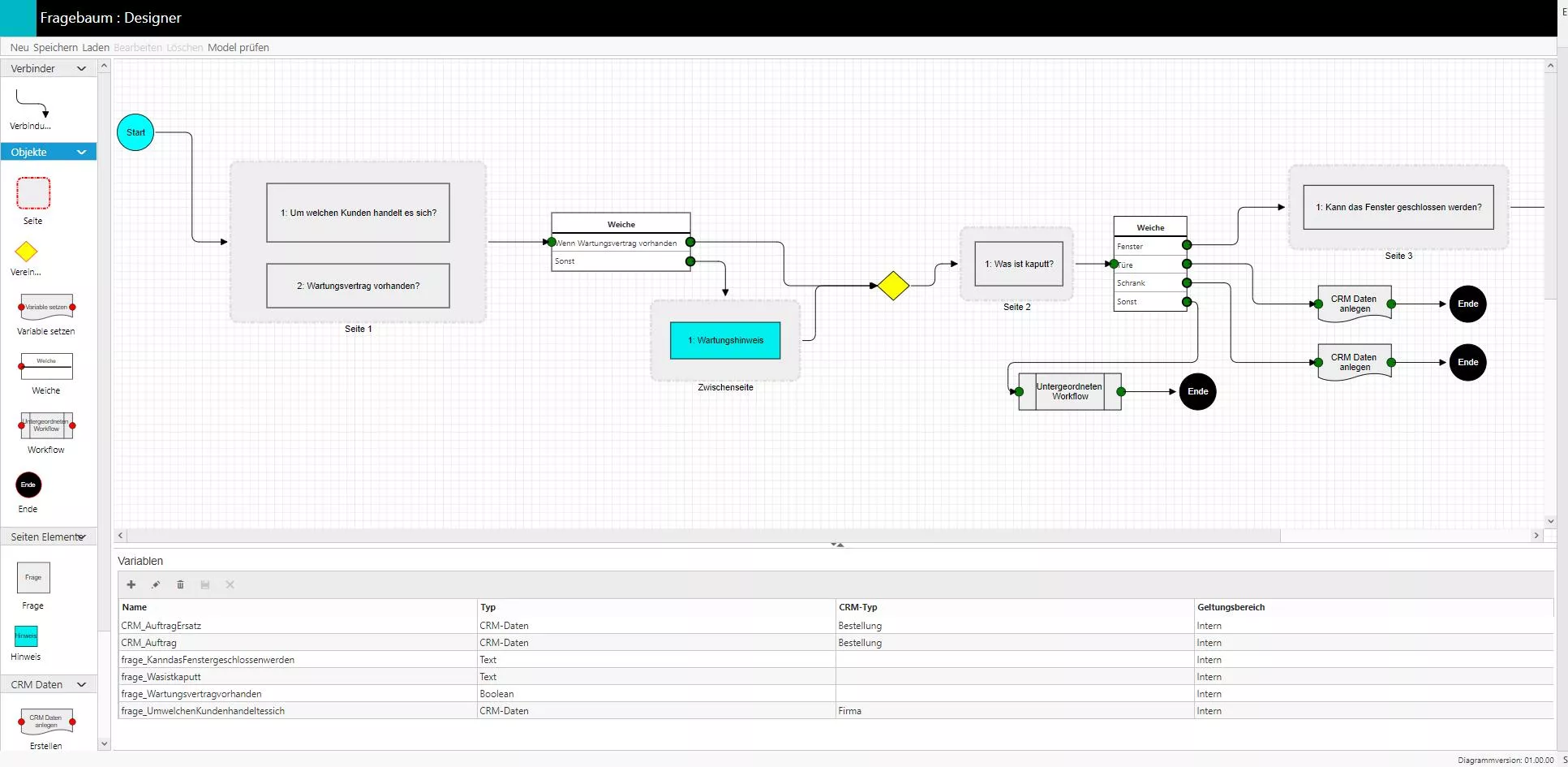The image size is (1568, 767).
Task: Click the add variable plus icon
Action: (131, 584)
